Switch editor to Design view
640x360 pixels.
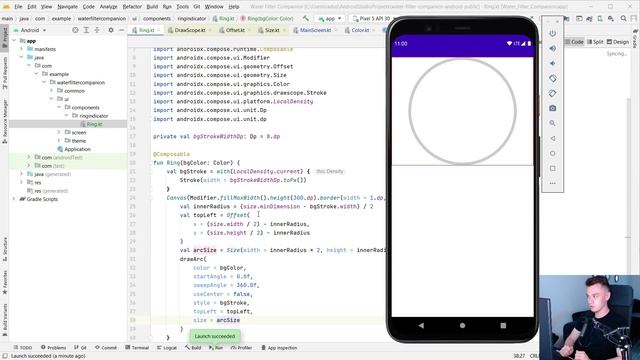pos(618,42)
